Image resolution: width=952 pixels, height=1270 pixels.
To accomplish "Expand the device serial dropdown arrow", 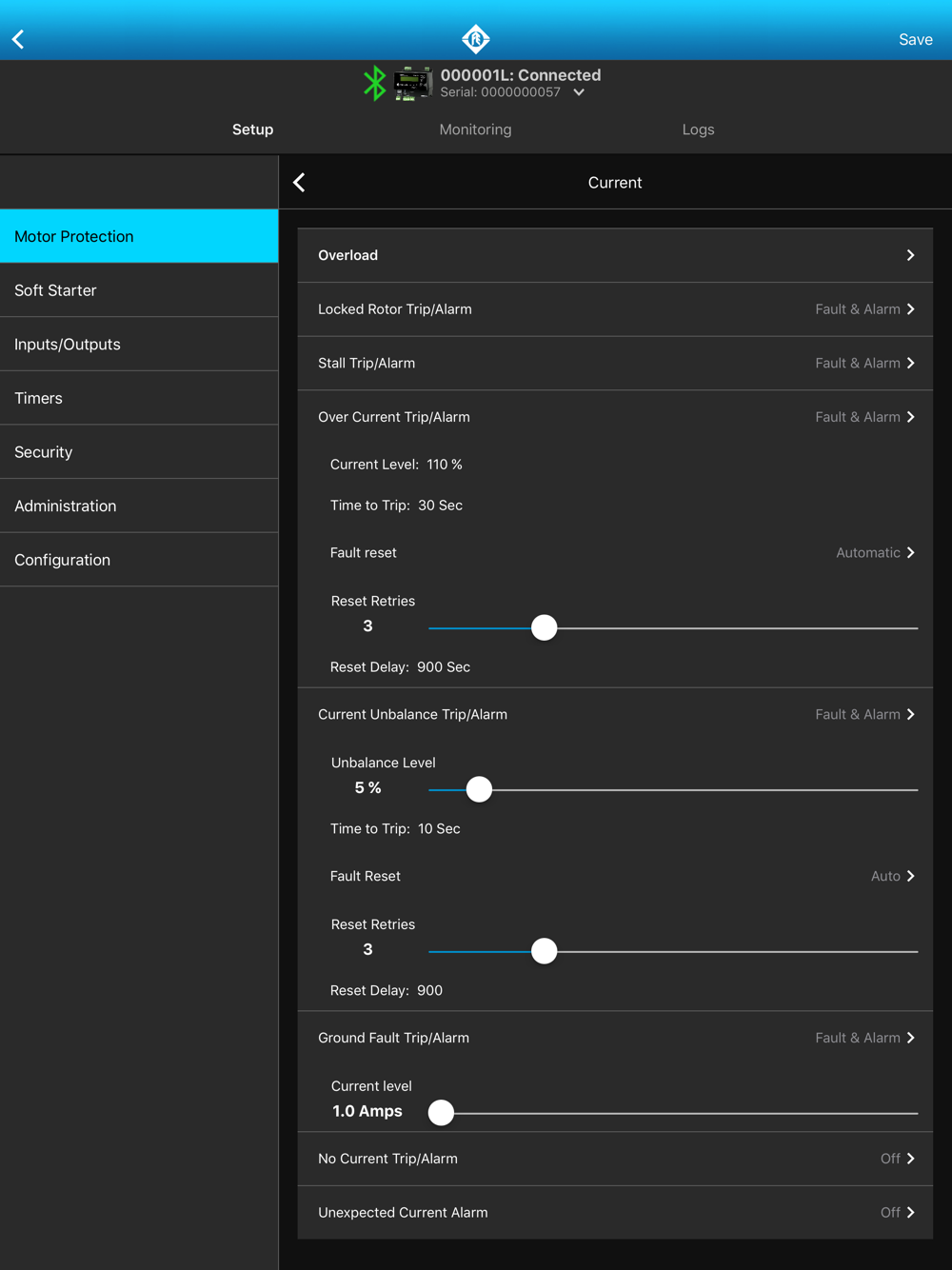I will point(579,92).
